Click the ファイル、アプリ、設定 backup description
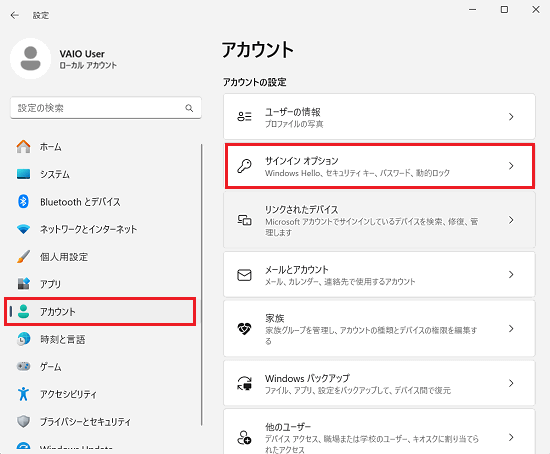The width and height of the screenshot is (550, 454). pos(357,390)
